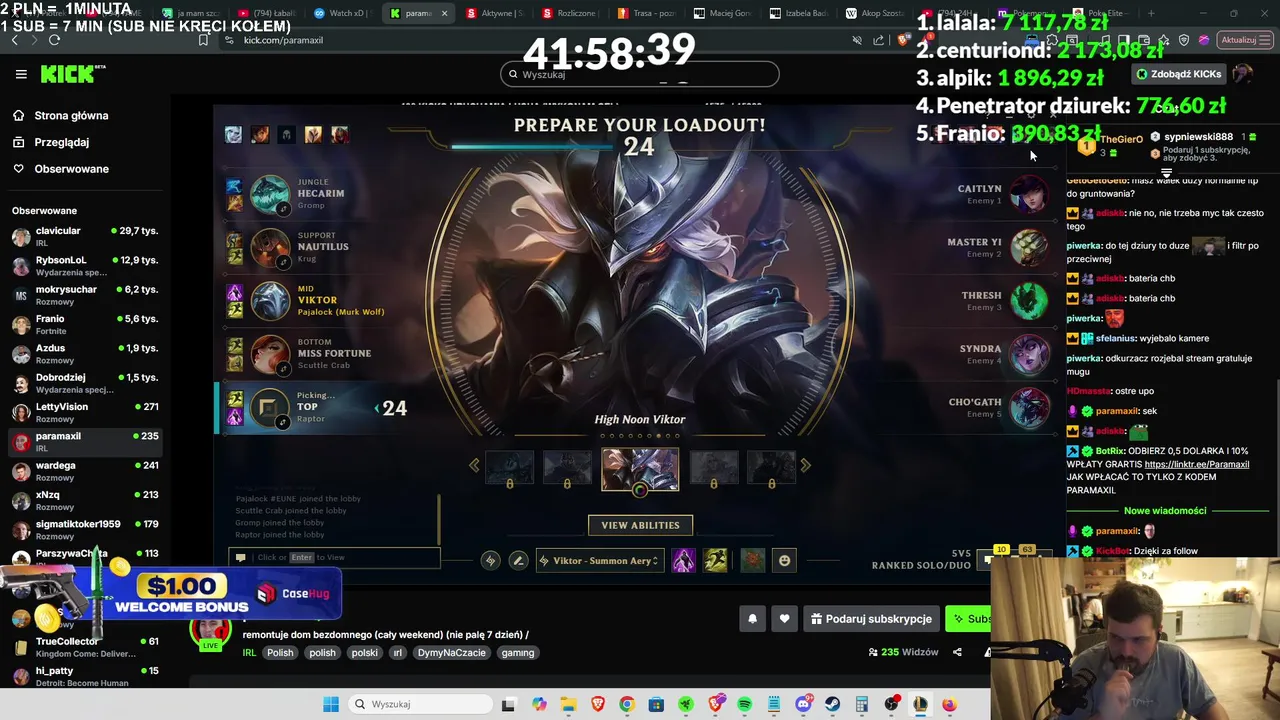Open Discord from the taskbar
This screenshot has height=720, width=1280.
coord(803,704)
